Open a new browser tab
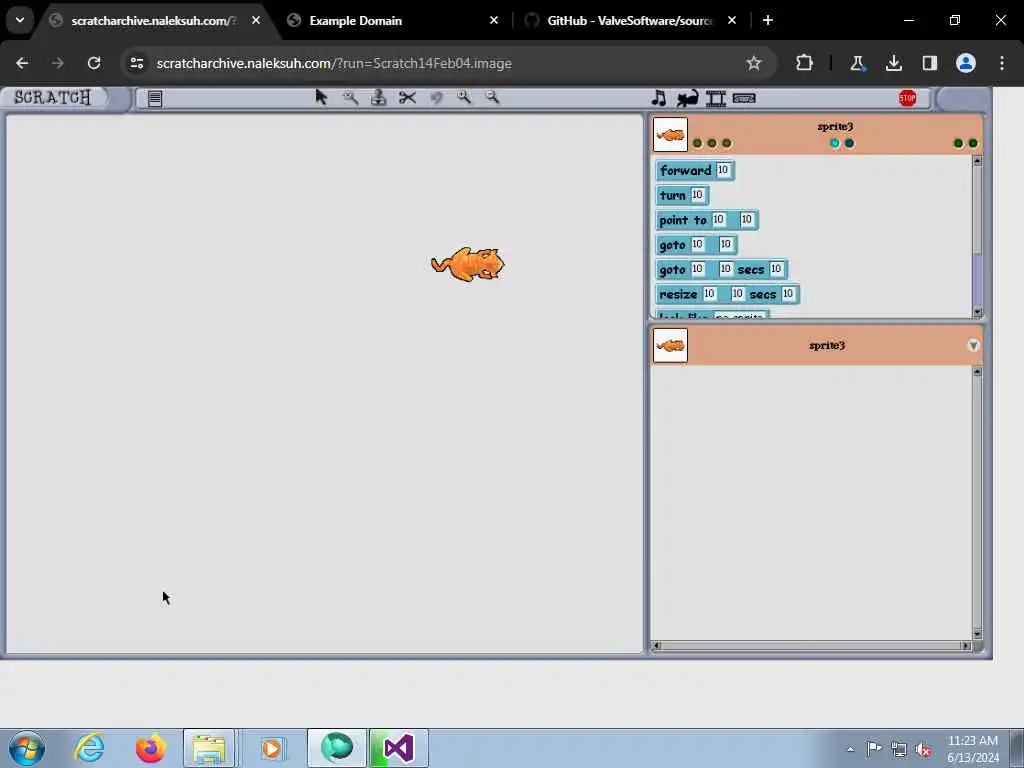This screenshot has width=1024, height=768. [x=768, y=20]
